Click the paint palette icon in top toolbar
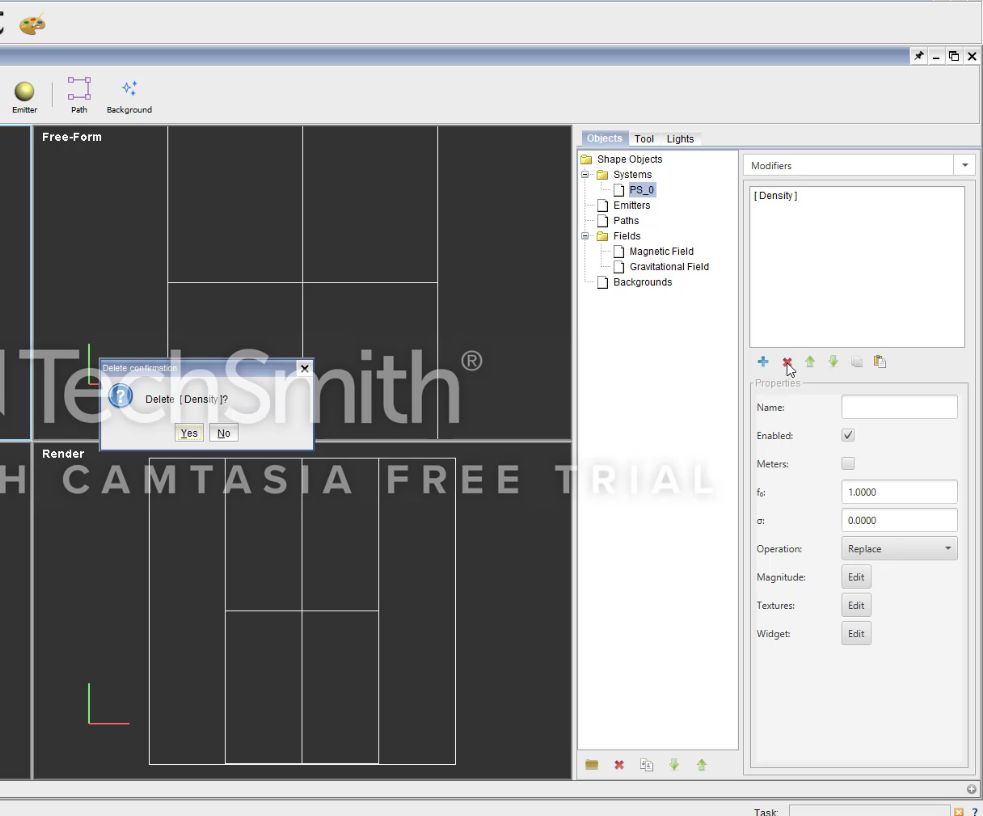 pyautogui.click(x=32, y=24)
